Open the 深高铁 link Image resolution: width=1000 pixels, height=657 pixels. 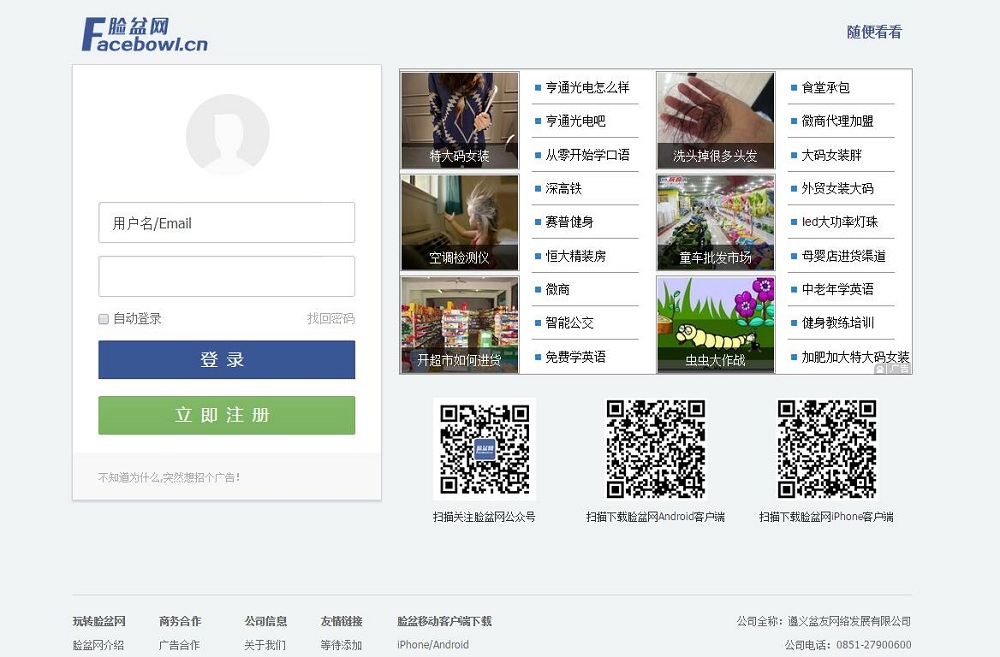click(x=563, y=188)
